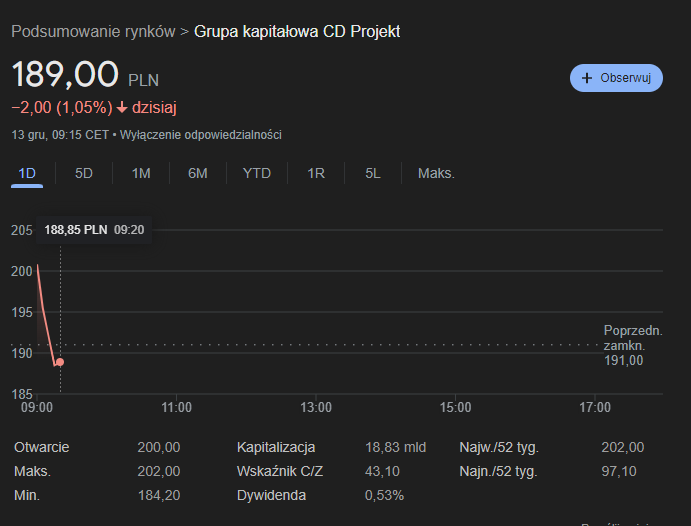
Task: Show the 1M chart period
Action: pyautogui.click(x=141, y=173)
